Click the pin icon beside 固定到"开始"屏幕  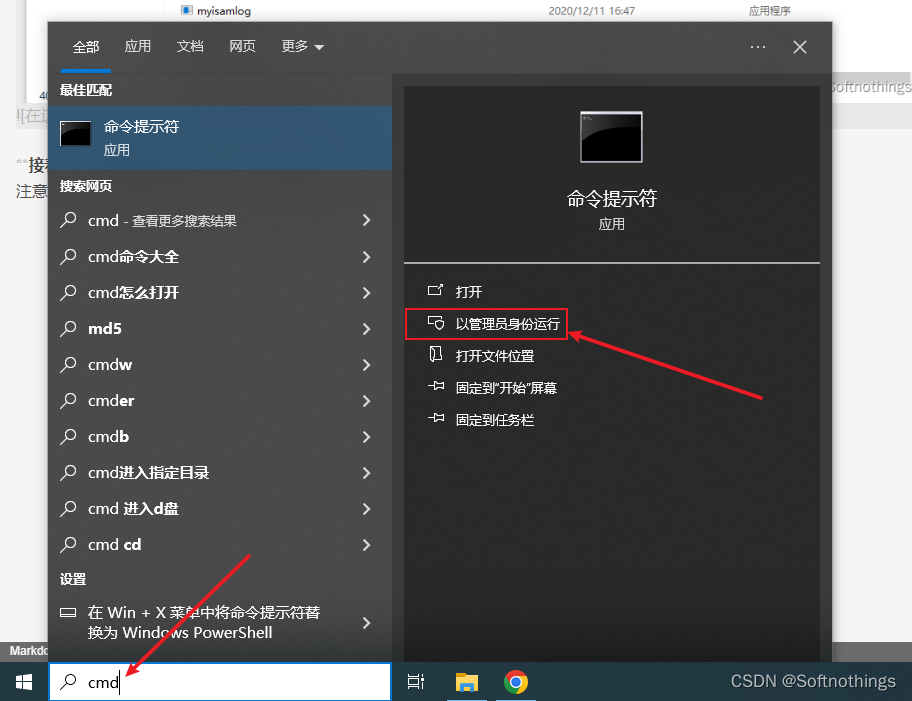point(436,386)
